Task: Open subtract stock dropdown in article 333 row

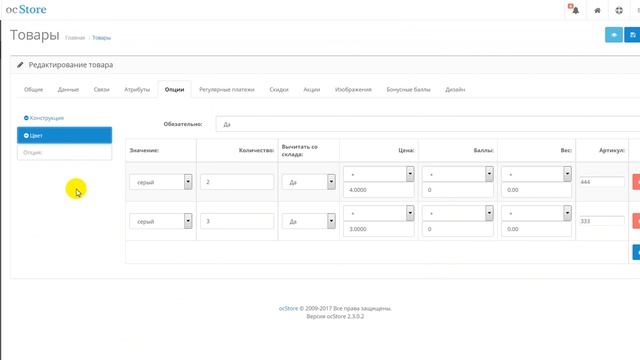Action: point(309,221)
